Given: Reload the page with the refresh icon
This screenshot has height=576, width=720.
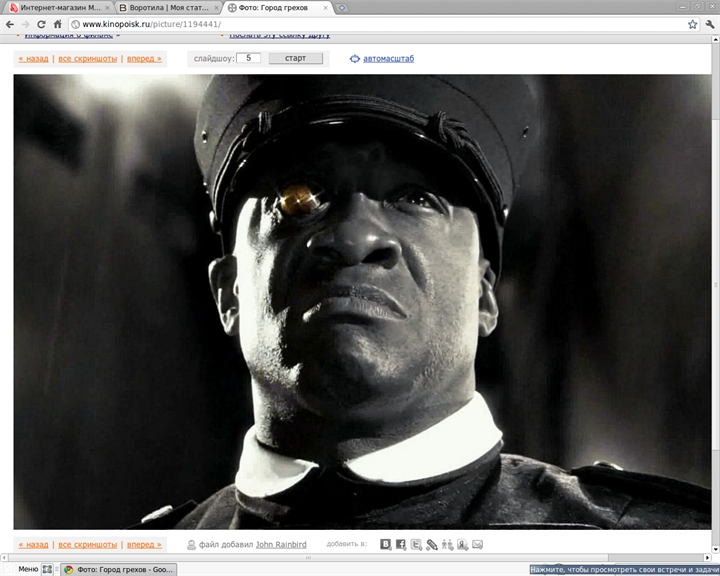Looking at the screenshot, I should point(41,24).
